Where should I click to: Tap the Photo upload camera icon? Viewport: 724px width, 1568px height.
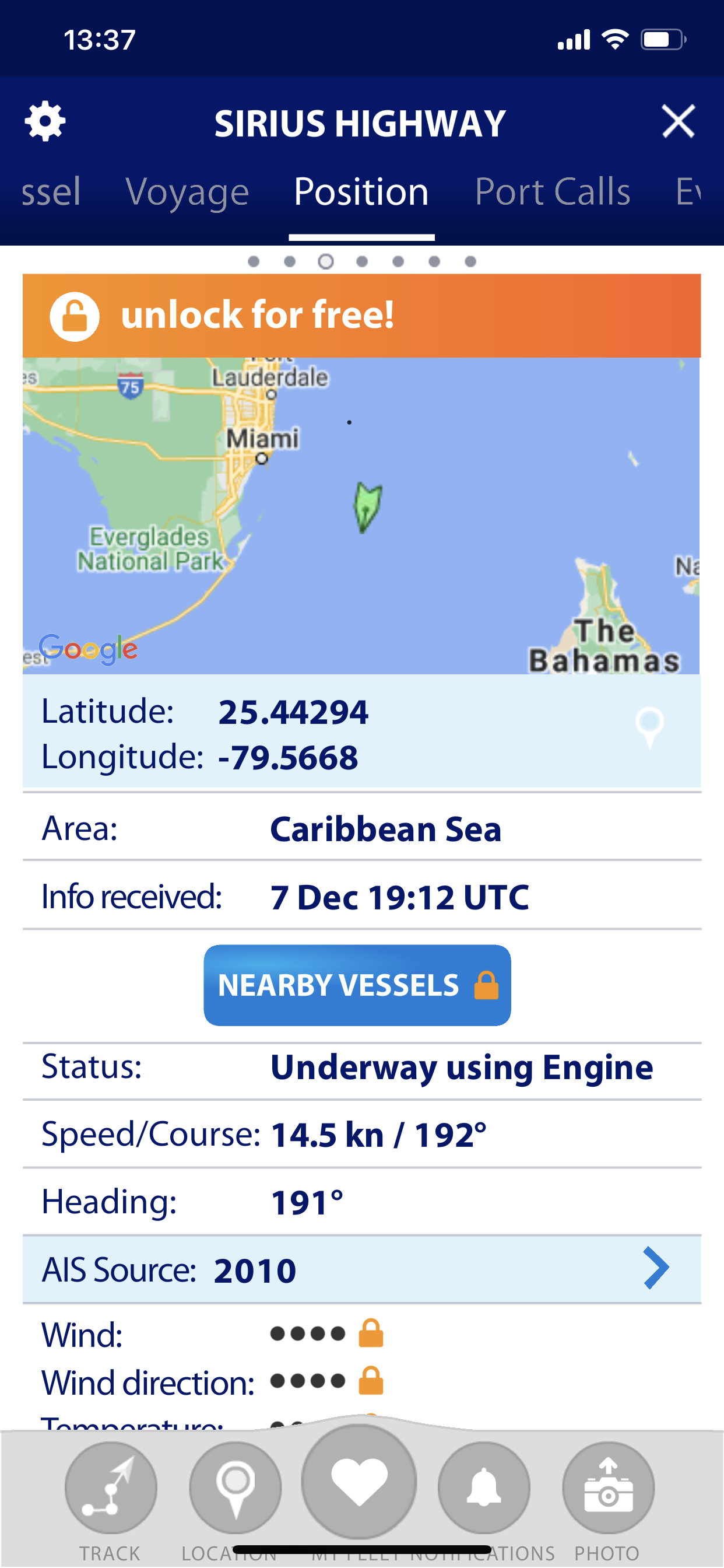(x=608, y=1487)
